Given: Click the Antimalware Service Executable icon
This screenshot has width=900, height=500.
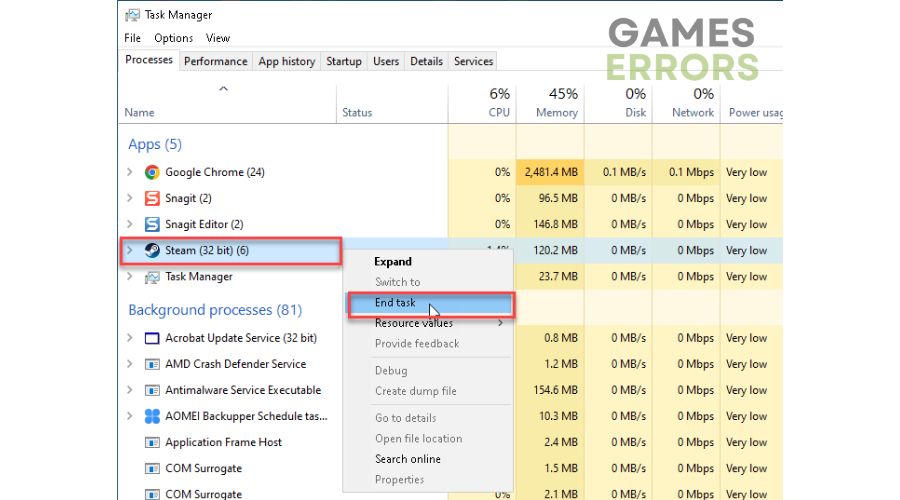Looking at the screenshot, I should [152, 390].
